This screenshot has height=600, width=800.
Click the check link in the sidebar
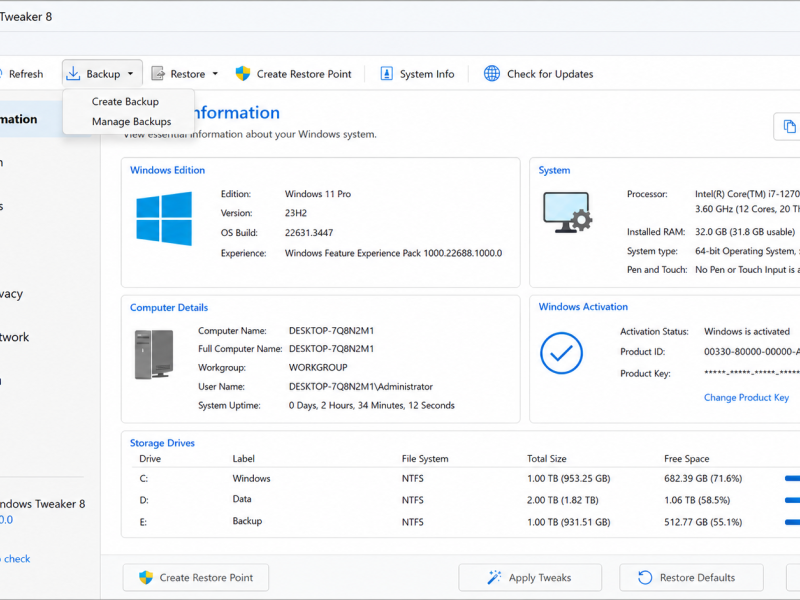tap(17, 559)
